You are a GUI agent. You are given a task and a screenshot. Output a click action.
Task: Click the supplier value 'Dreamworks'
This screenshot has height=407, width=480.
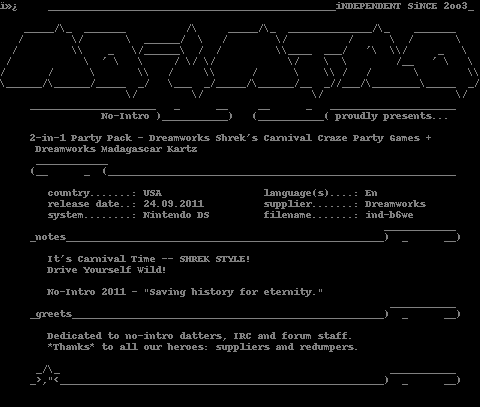395,204
